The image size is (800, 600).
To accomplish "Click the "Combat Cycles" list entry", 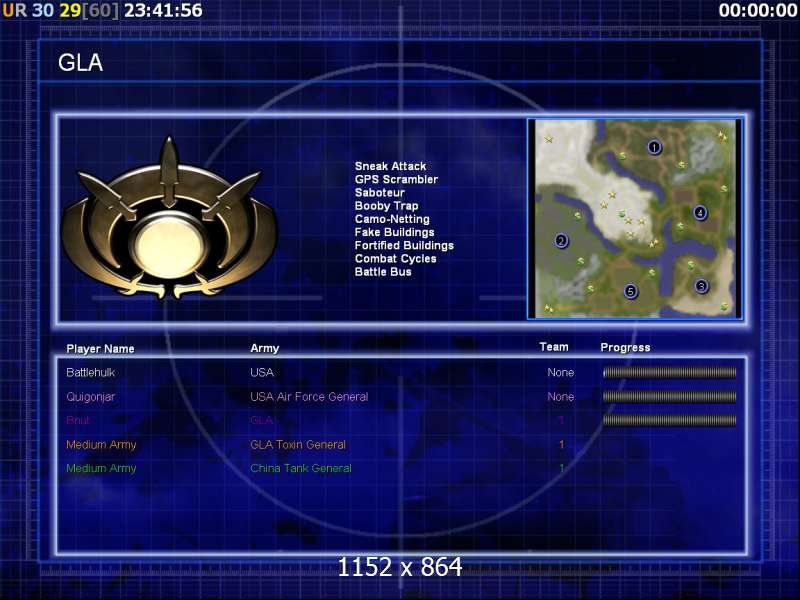I will point(395,259).
